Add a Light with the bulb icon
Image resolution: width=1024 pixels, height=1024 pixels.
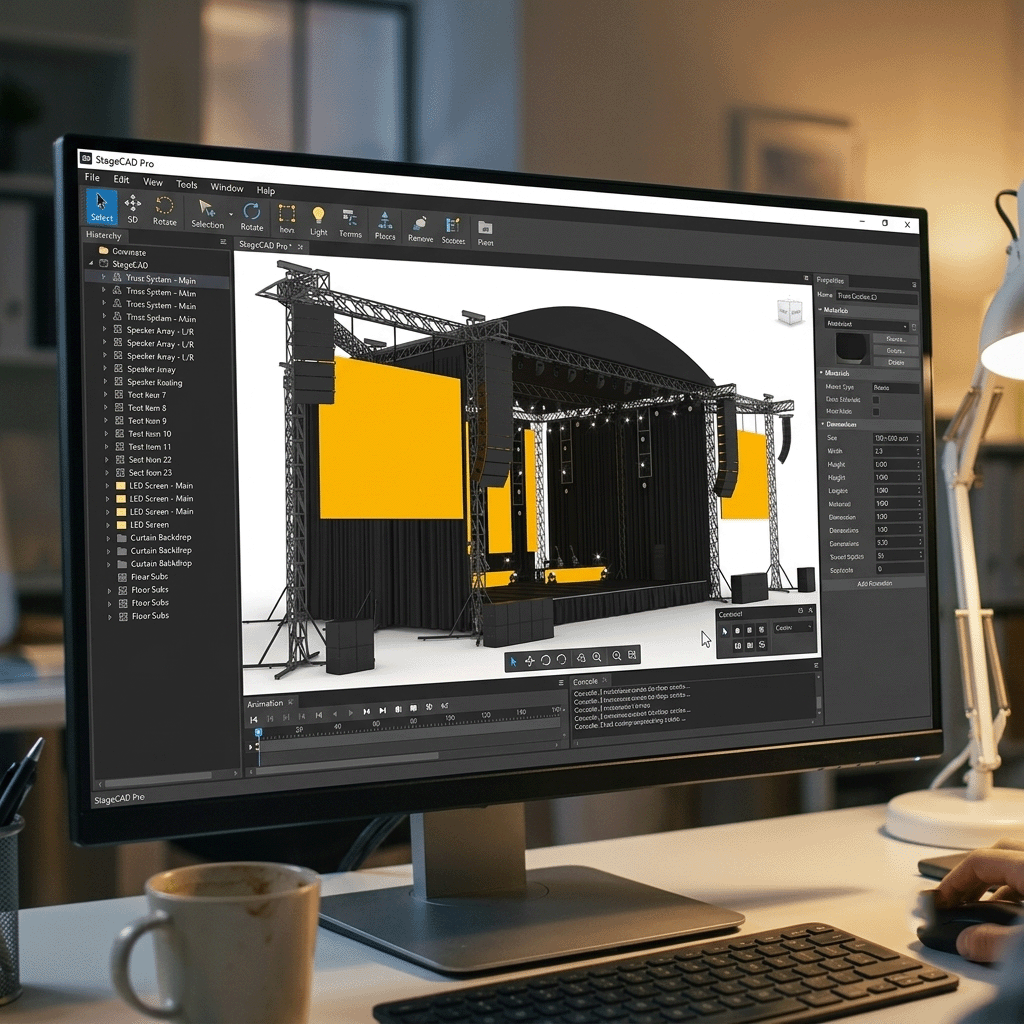(318, 221)
